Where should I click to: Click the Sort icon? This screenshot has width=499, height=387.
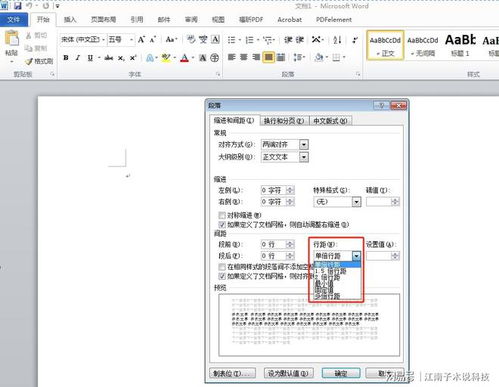337,40
